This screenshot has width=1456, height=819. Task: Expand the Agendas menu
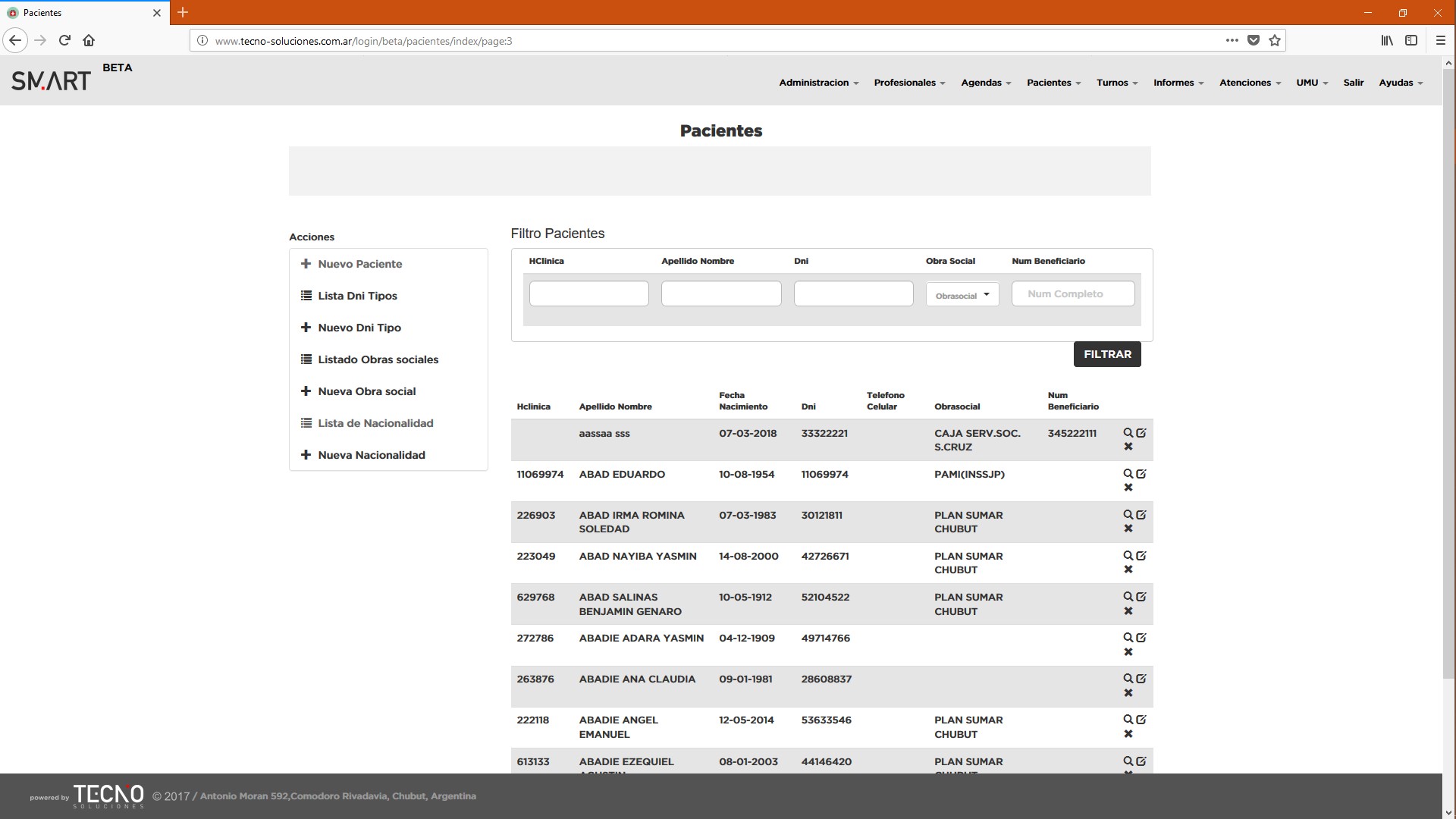(986, 83)
